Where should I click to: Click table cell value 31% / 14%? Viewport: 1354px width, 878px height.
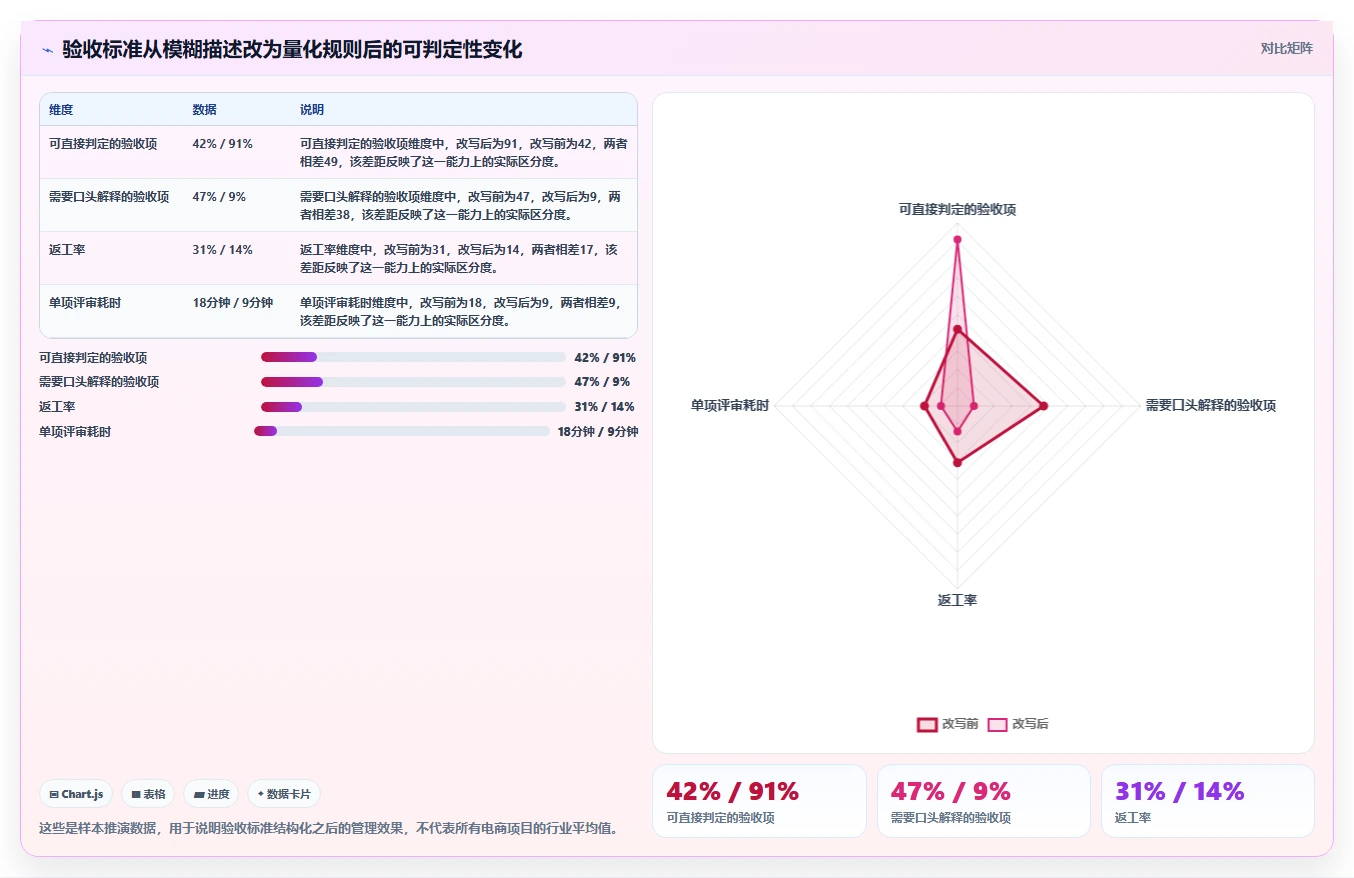[x=222, y=250]
